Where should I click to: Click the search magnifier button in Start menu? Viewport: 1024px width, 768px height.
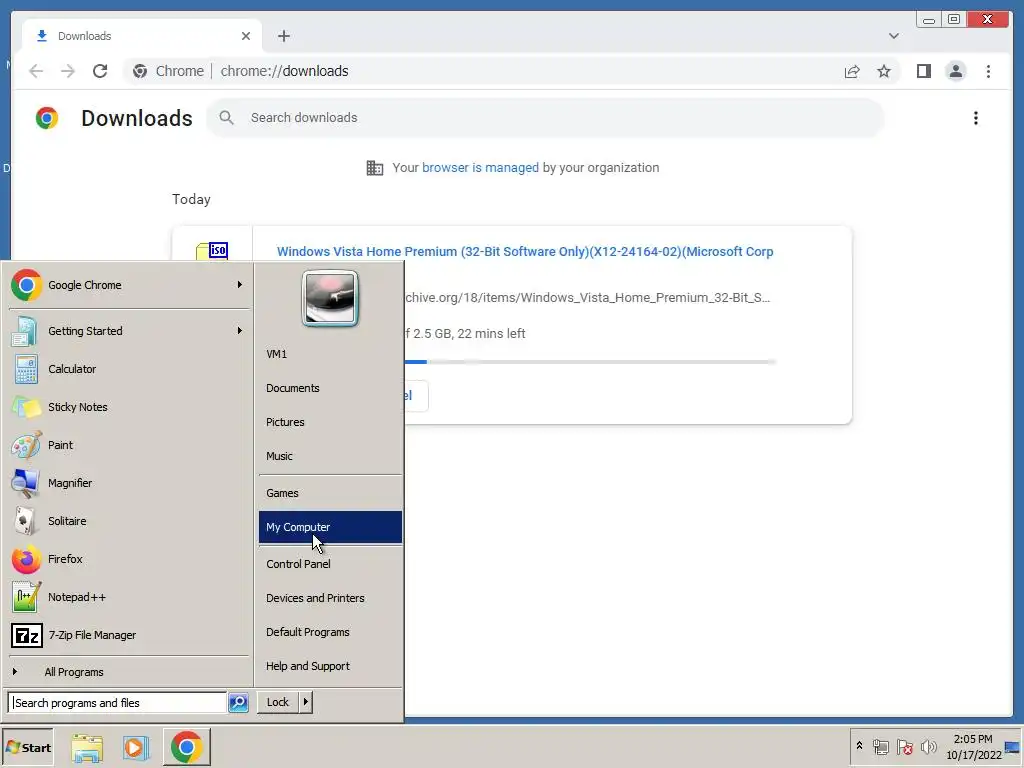pyautogui.click(x=238, y=703)
